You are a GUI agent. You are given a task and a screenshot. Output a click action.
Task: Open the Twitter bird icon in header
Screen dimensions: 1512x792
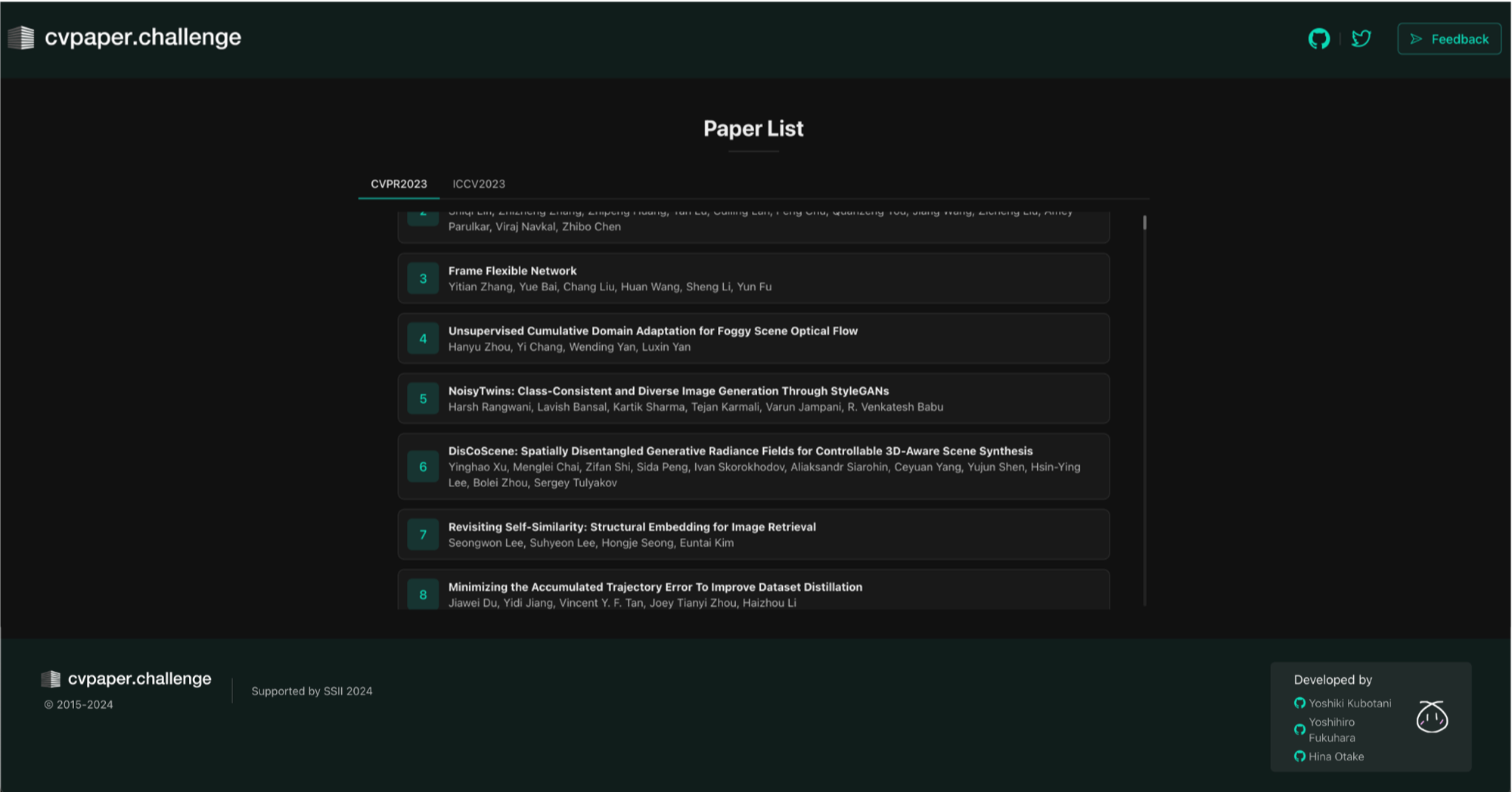(1361, 39)
